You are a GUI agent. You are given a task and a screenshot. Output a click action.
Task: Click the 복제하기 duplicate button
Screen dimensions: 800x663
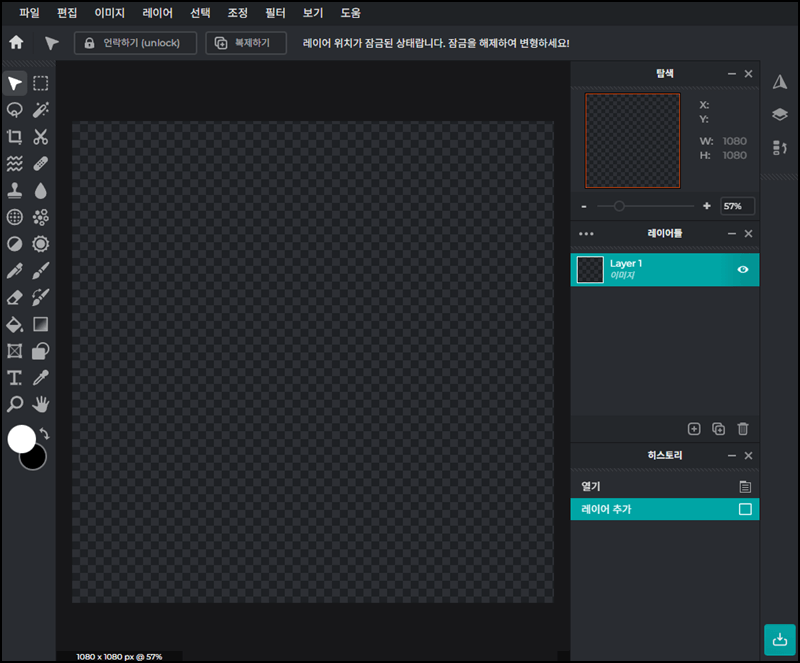246,43
